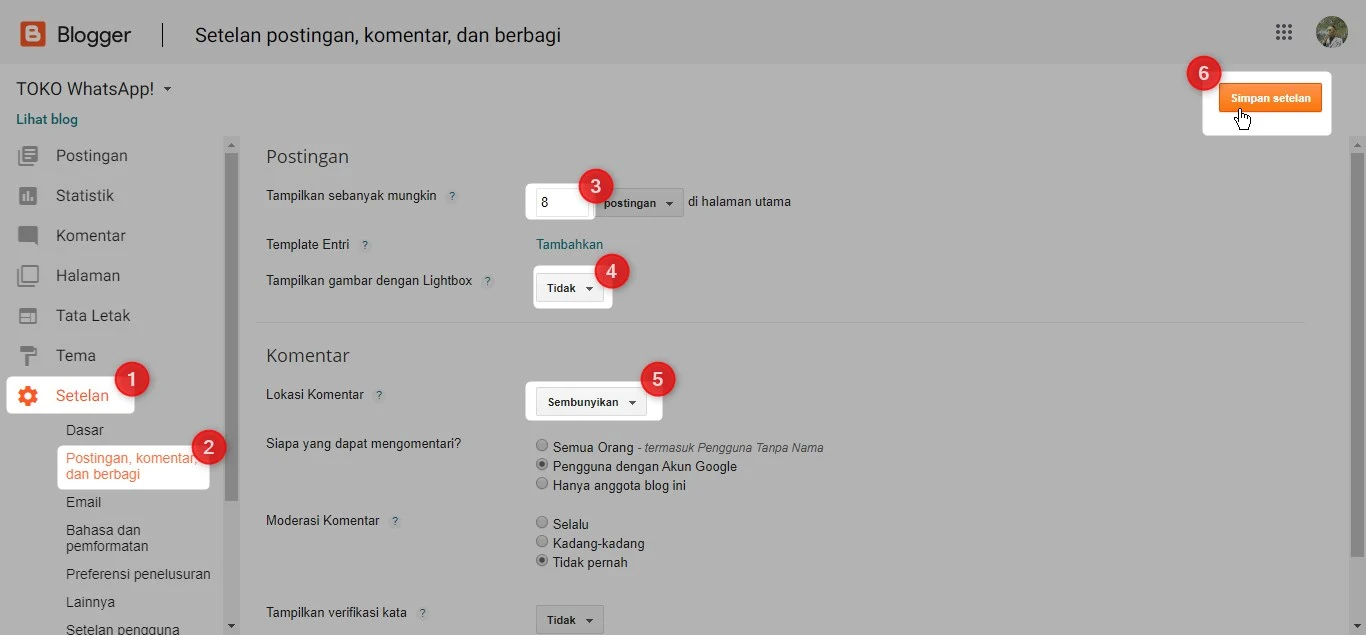1366x635 pixels.
Task: Click Tambahkan link for Template Entri
Action: click(569, 244)
